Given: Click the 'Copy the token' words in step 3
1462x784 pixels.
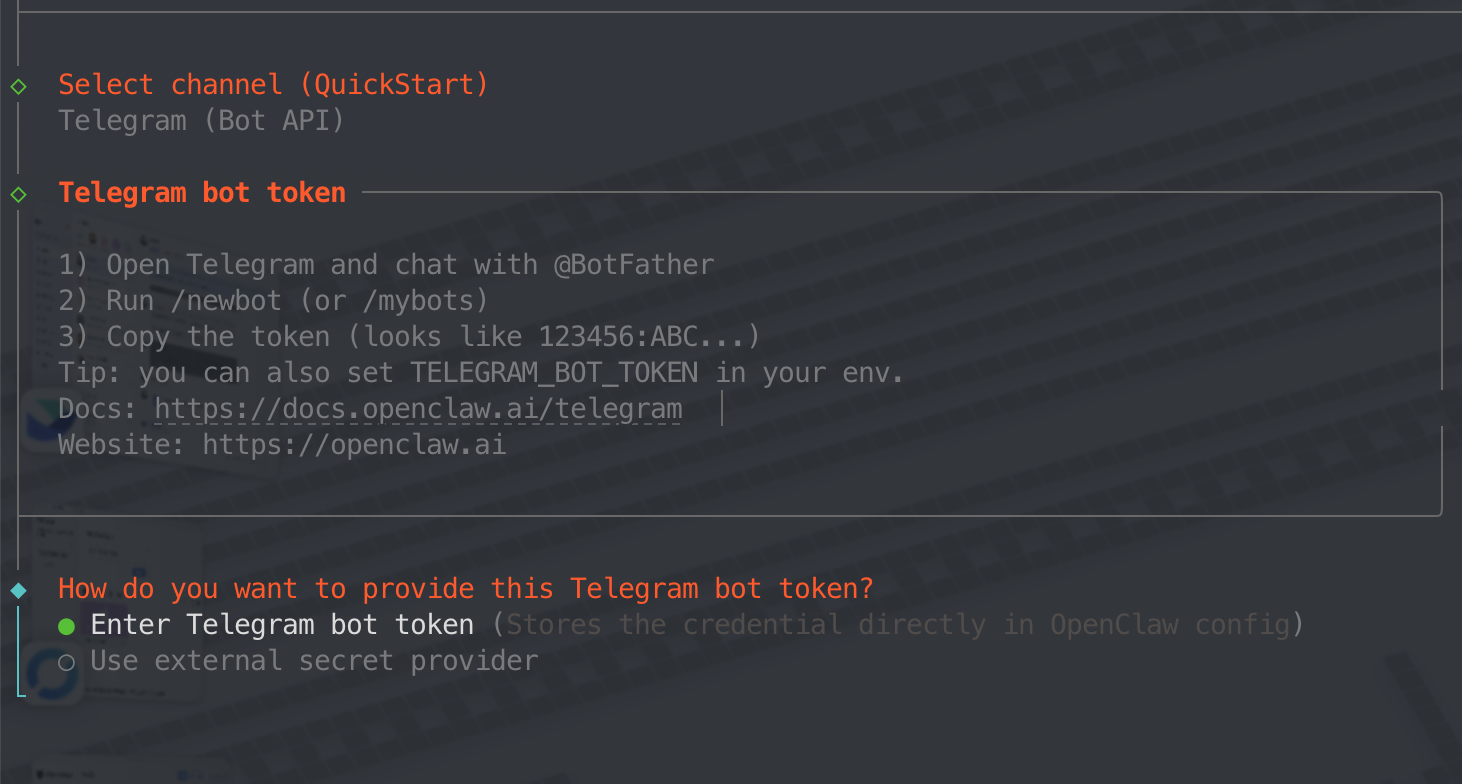Looking at the screenshot, I should click(218, 337).
